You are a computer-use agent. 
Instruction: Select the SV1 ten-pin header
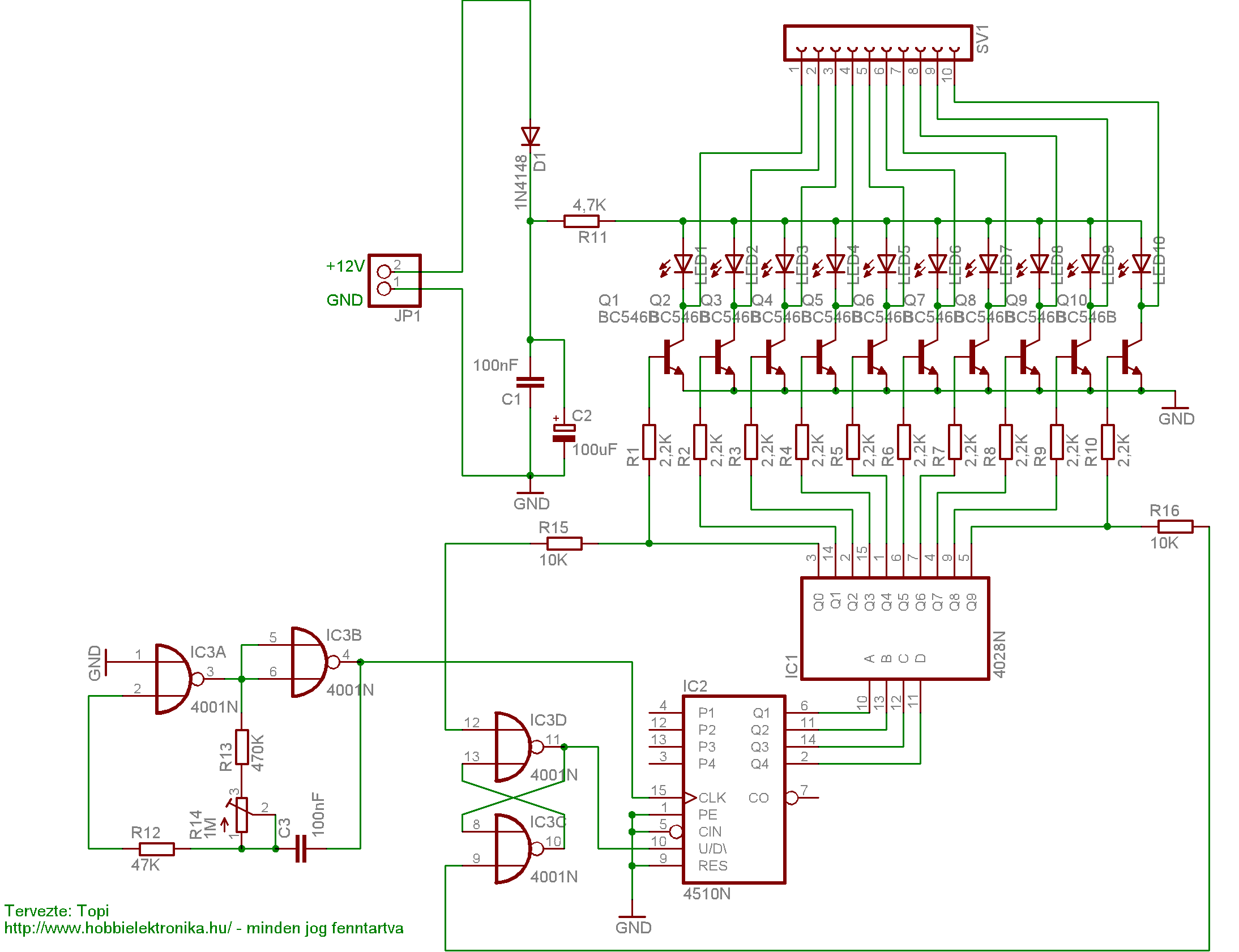(877, 42)
